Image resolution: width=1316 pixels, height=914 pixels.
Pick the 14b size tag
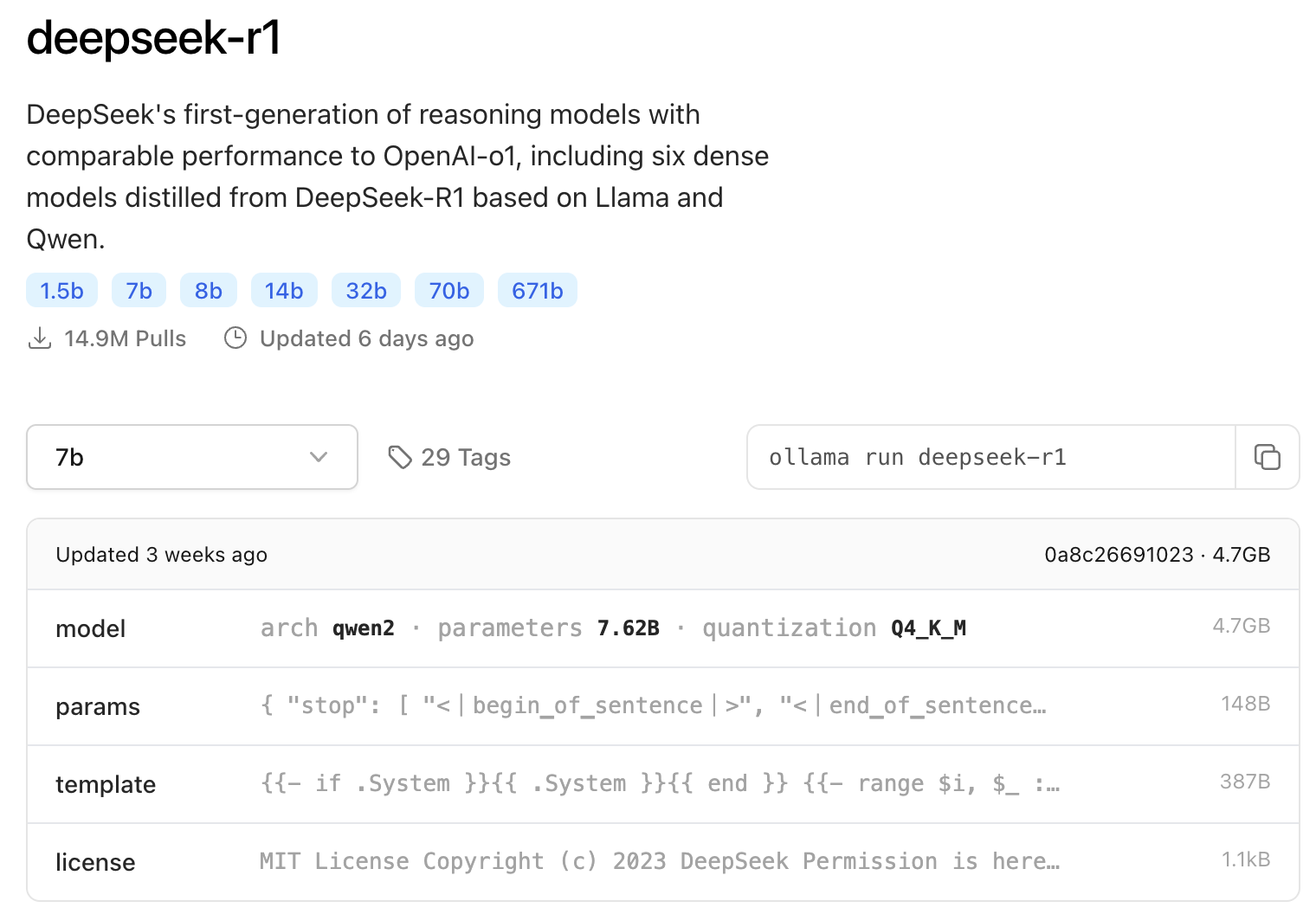pos(284,291)
